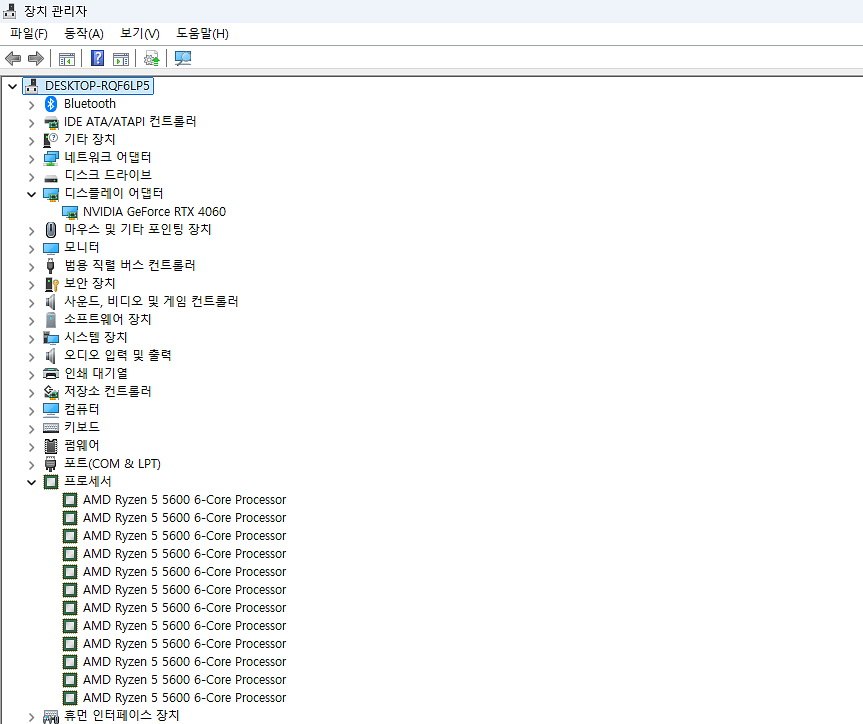
Task: Click the 저장소 컨트롤러 icon
Action: pyautogui.click(x=51, y=392)
